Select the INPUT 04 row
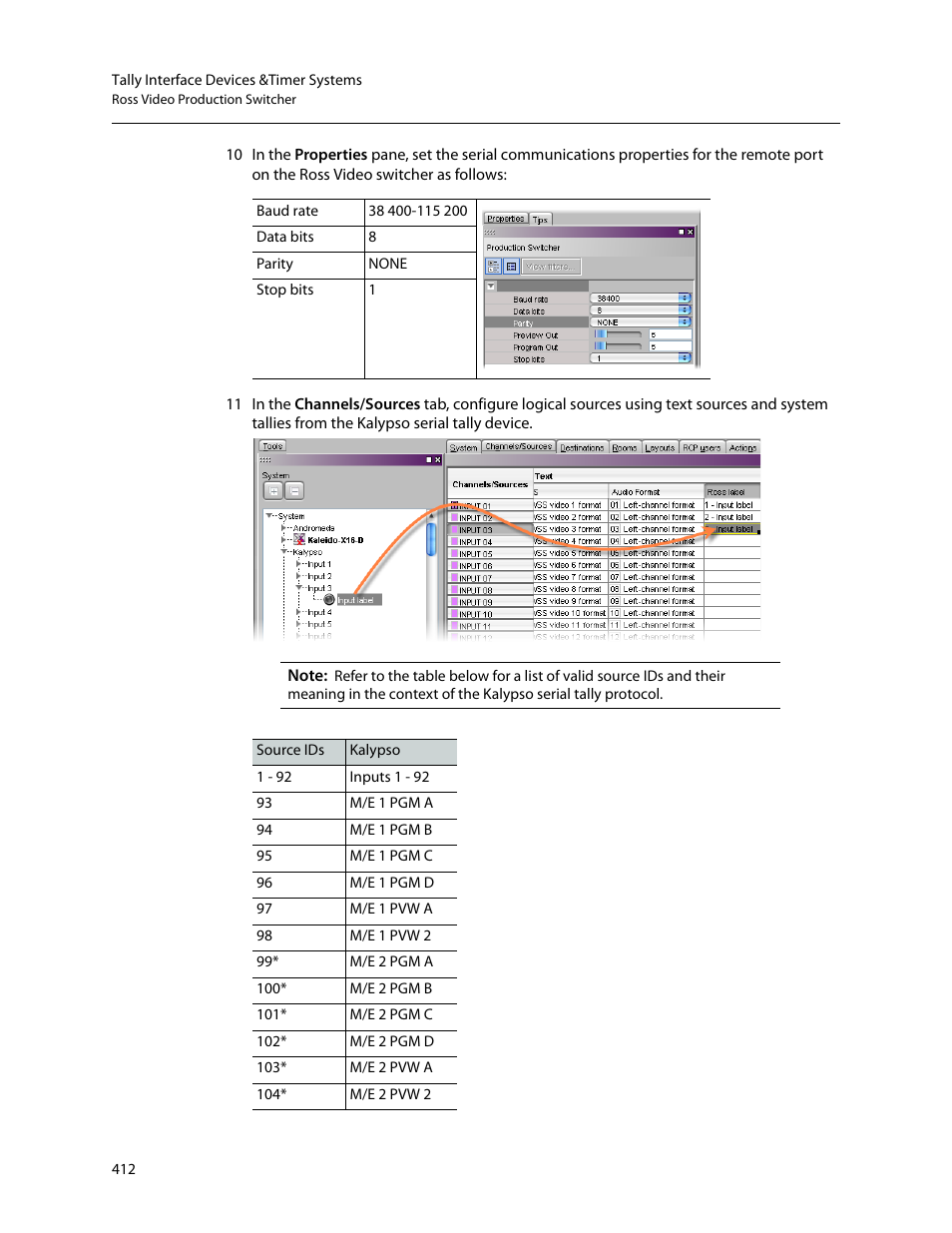This screenshot has height=1233, width=952. [491, 542]
